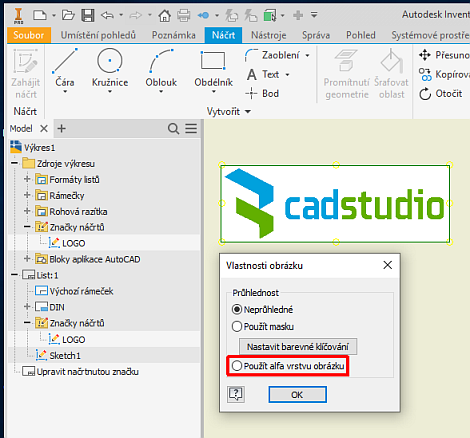Select the Sketch1 item in model tree

(x=65, y=356)
